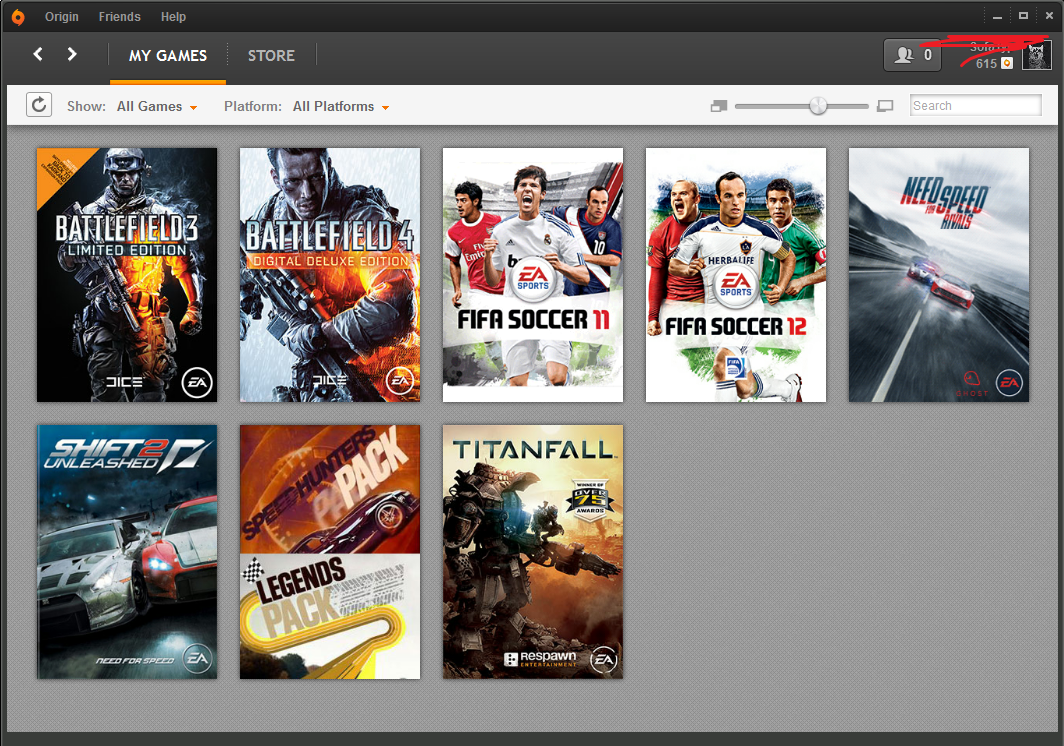1064x746 pixels.
Task: Select the Battlefield 4 Digital Deluxe cover
Action: [330, 275]
